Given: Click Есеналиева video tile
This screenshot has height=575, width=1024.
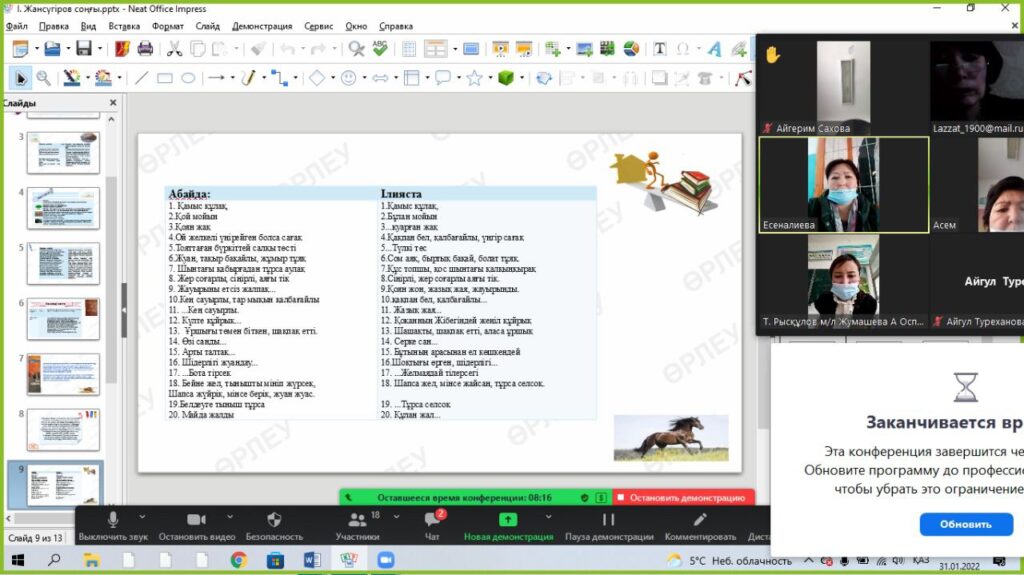Looking at the screenshot, I should tap(844, 185).
